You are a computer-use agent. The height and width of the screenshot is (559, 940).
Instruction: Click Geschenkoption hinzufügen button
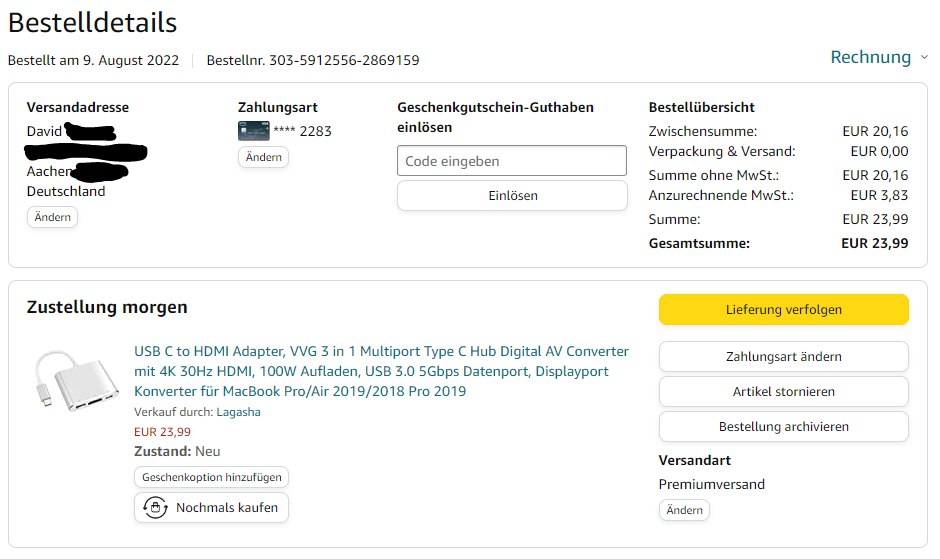(x=211, y=478)
